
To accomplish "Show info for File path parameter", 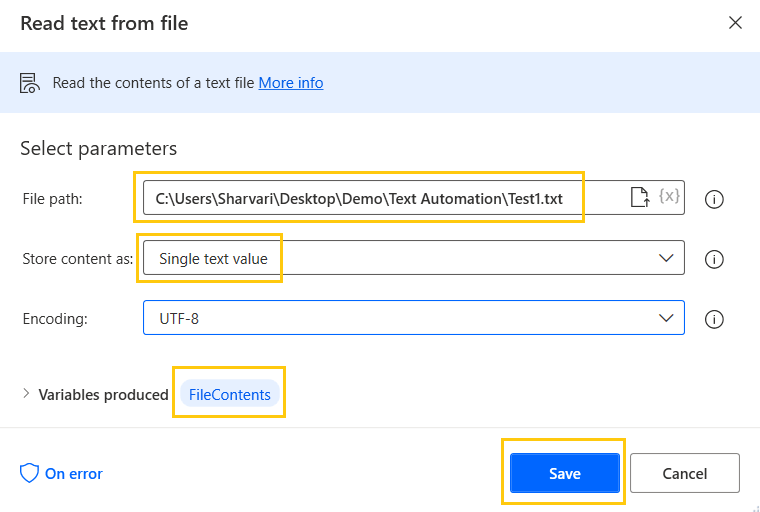I will click(x=714, y=199).
